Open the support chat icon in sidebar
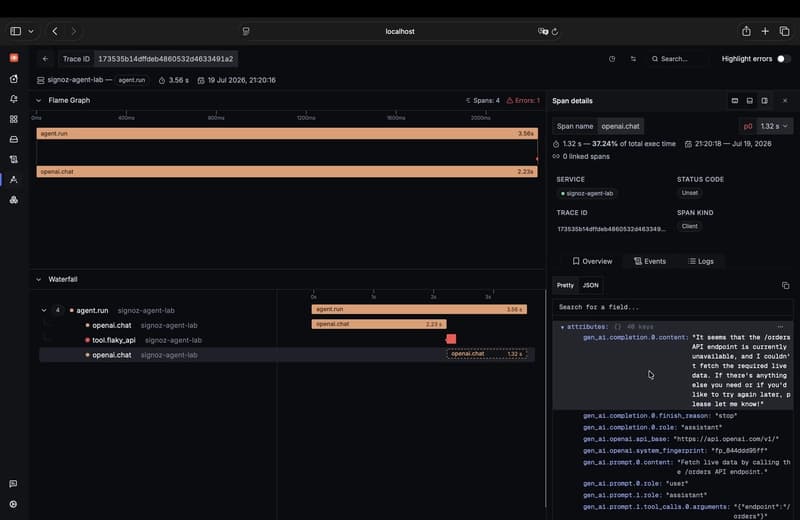 [13, 484]
